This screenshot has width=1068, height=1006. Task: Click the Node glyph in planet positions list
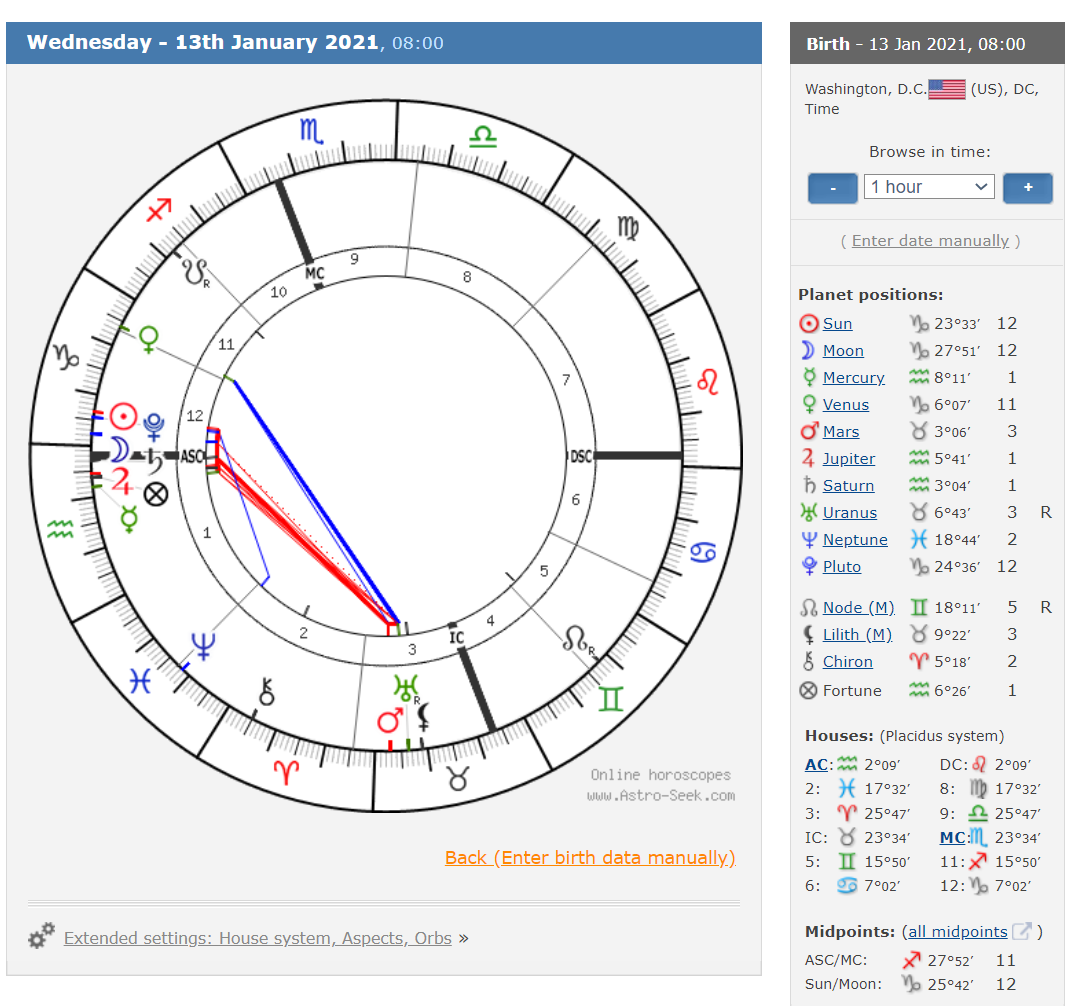[x=808, y=608]
